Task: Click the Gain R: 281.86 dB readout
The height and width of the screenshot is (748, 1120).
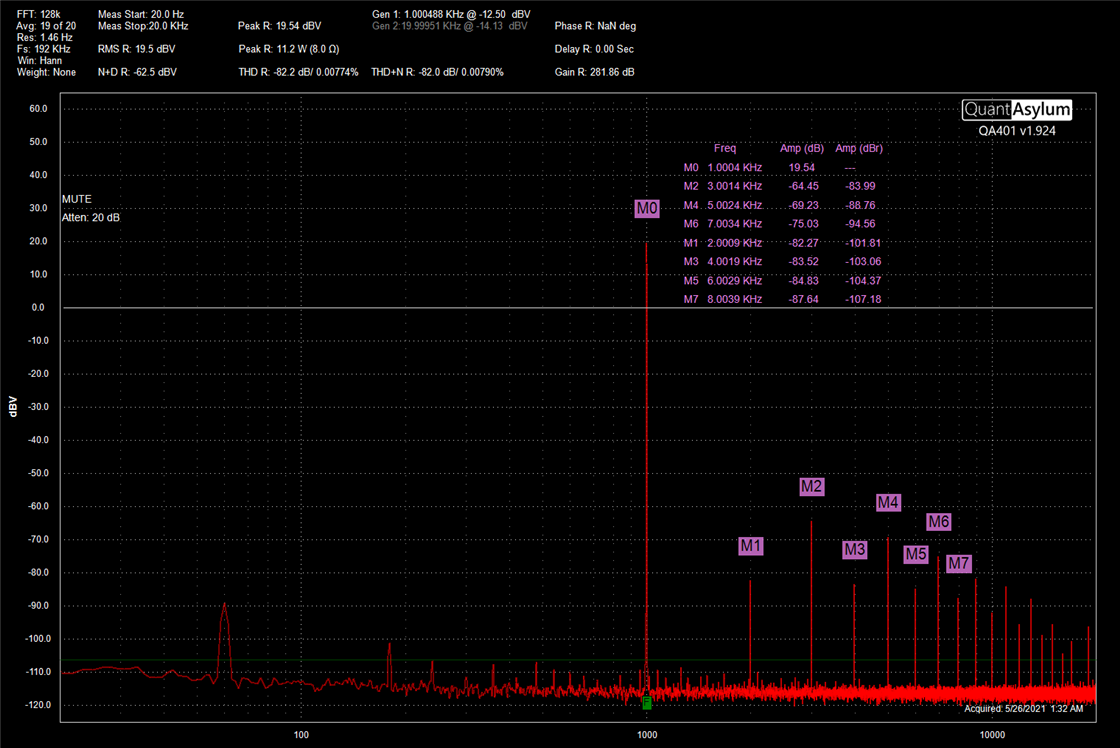Action: click(594, 72)
